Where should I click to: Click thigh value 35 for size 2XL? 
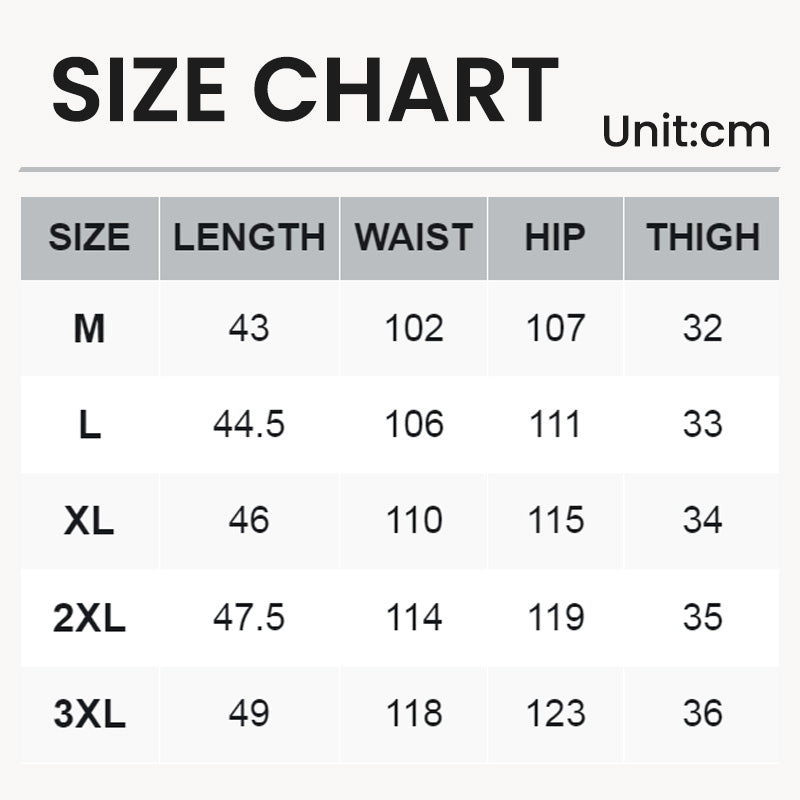pos(702,618)
